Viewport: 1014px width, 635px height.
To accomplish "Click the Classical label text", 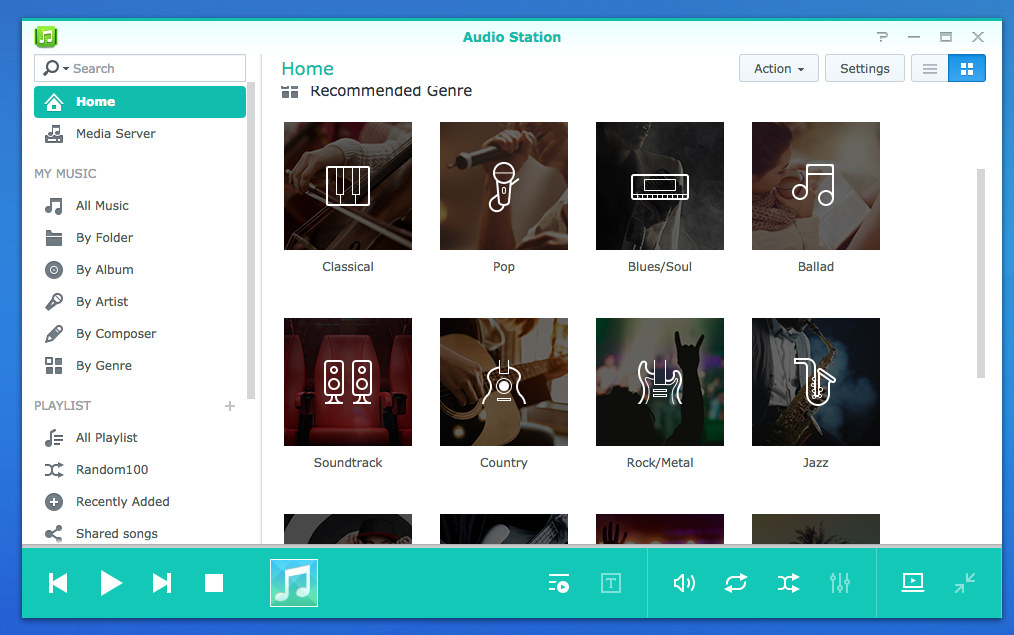I will 348,266.
